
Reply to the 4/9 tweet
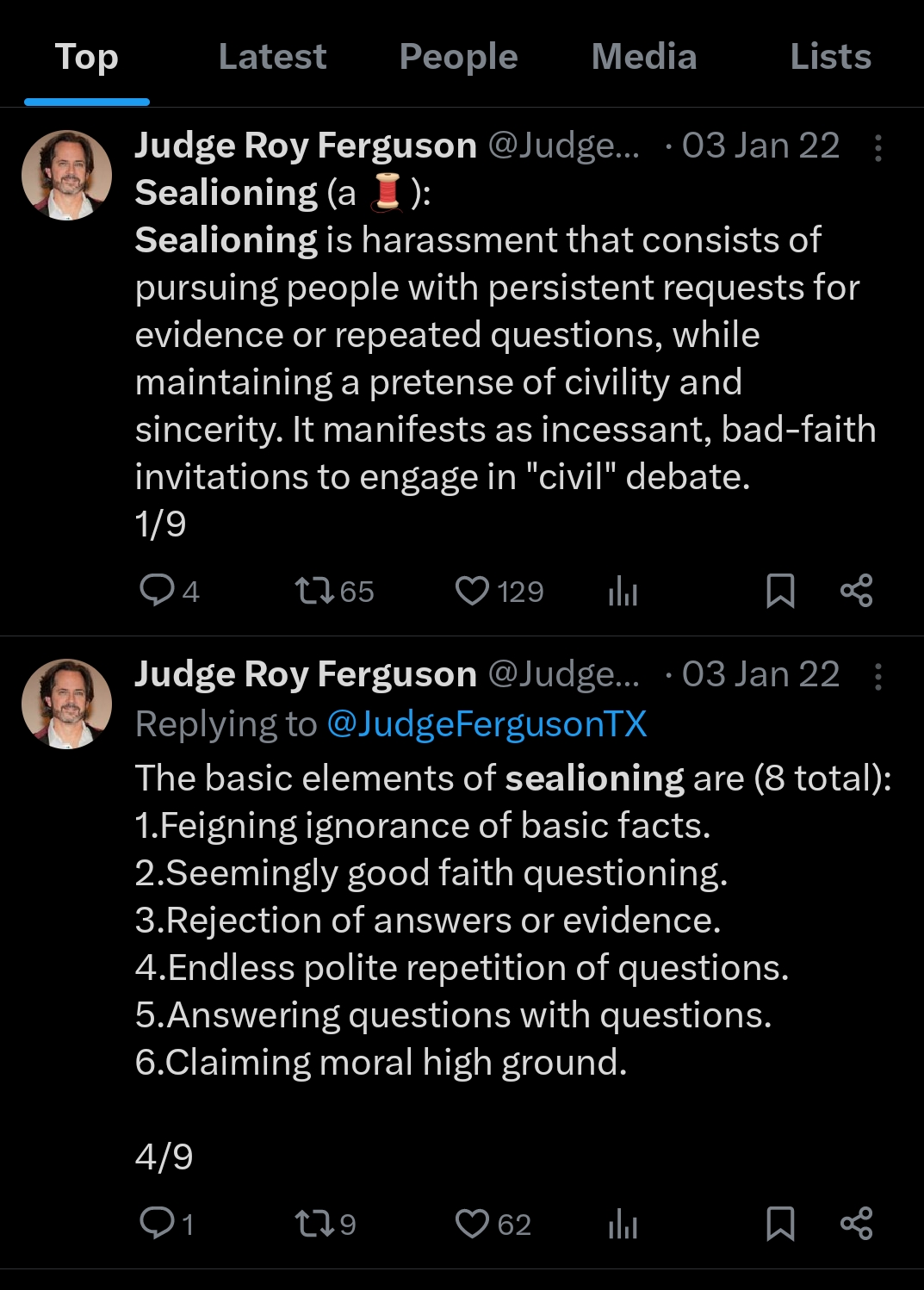[x=158, y=1223]
